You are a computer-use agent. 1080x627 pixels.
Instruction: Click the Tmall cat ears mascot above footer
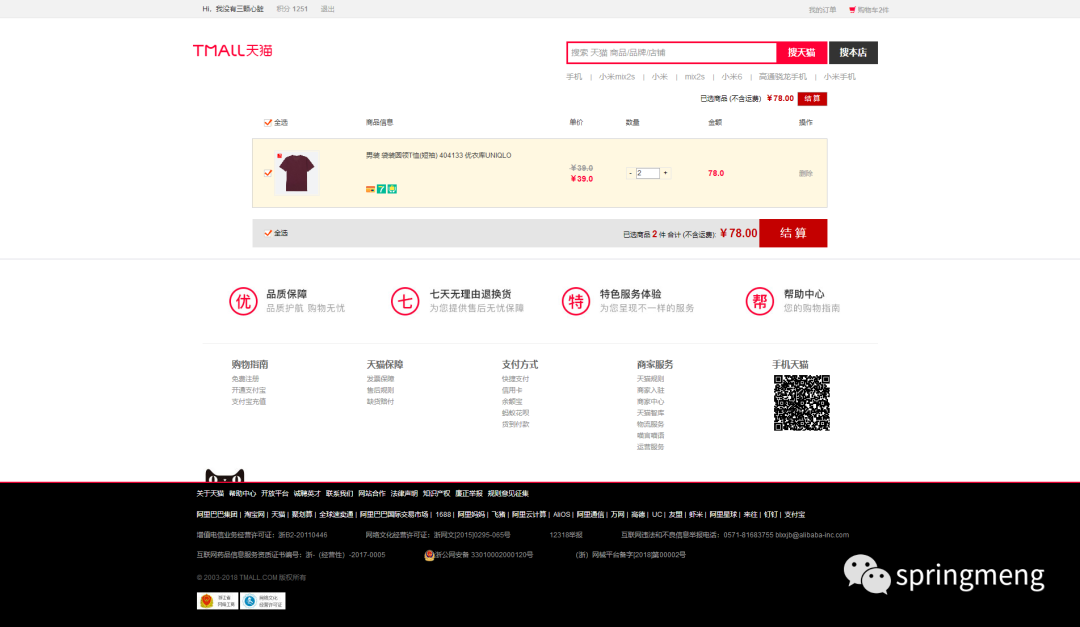225,475
